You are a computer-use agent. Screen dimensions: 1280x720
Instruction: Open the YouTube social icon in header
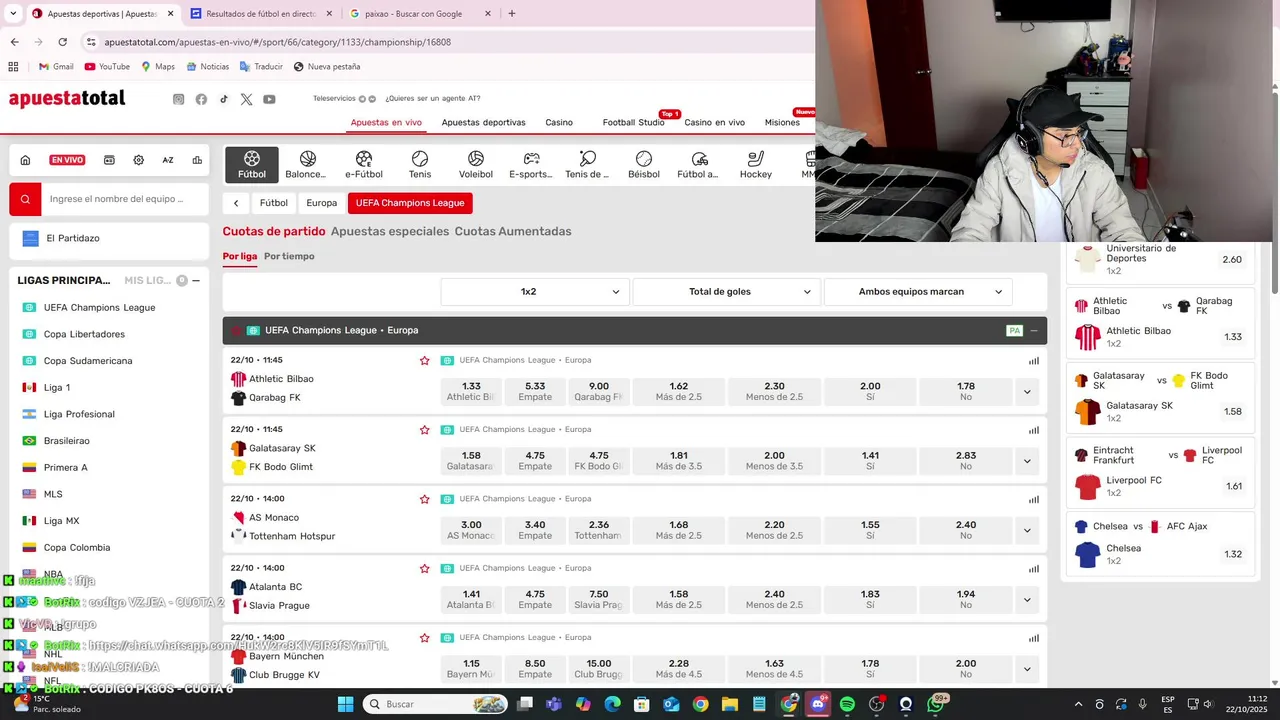point(269,99)
